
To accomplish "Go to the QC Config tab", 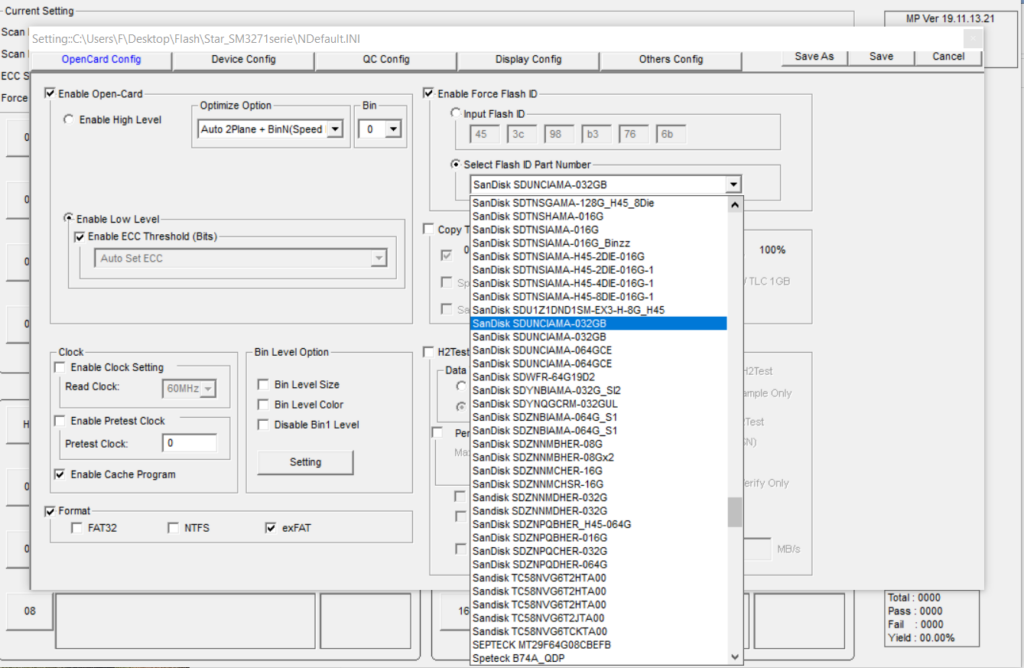I will 386,59.
